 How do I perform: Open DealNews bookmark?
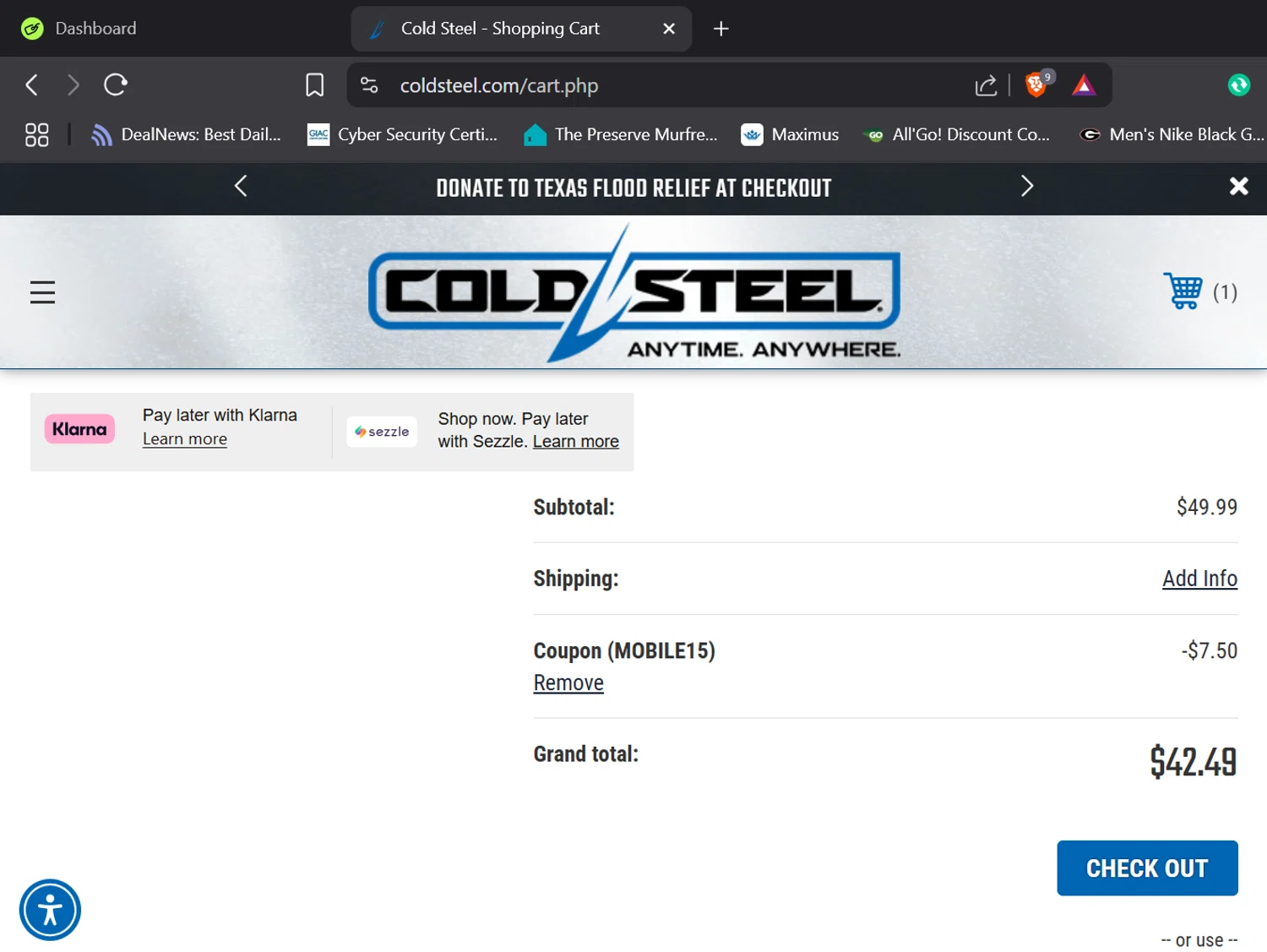coord(187,135)
